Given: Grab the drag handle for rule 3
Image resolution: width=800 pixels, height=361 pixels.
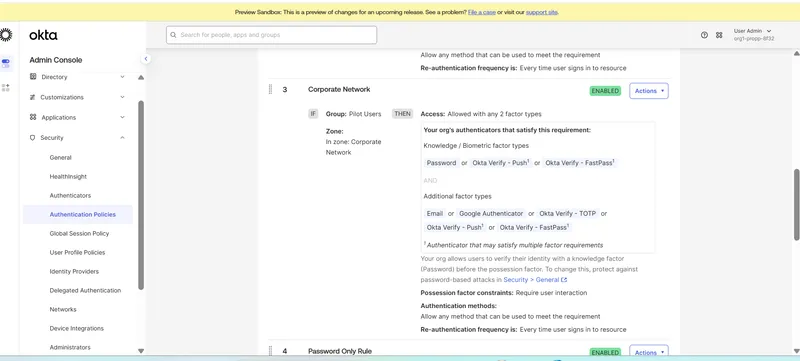Looking at the screenshot, I should (270, 89).
